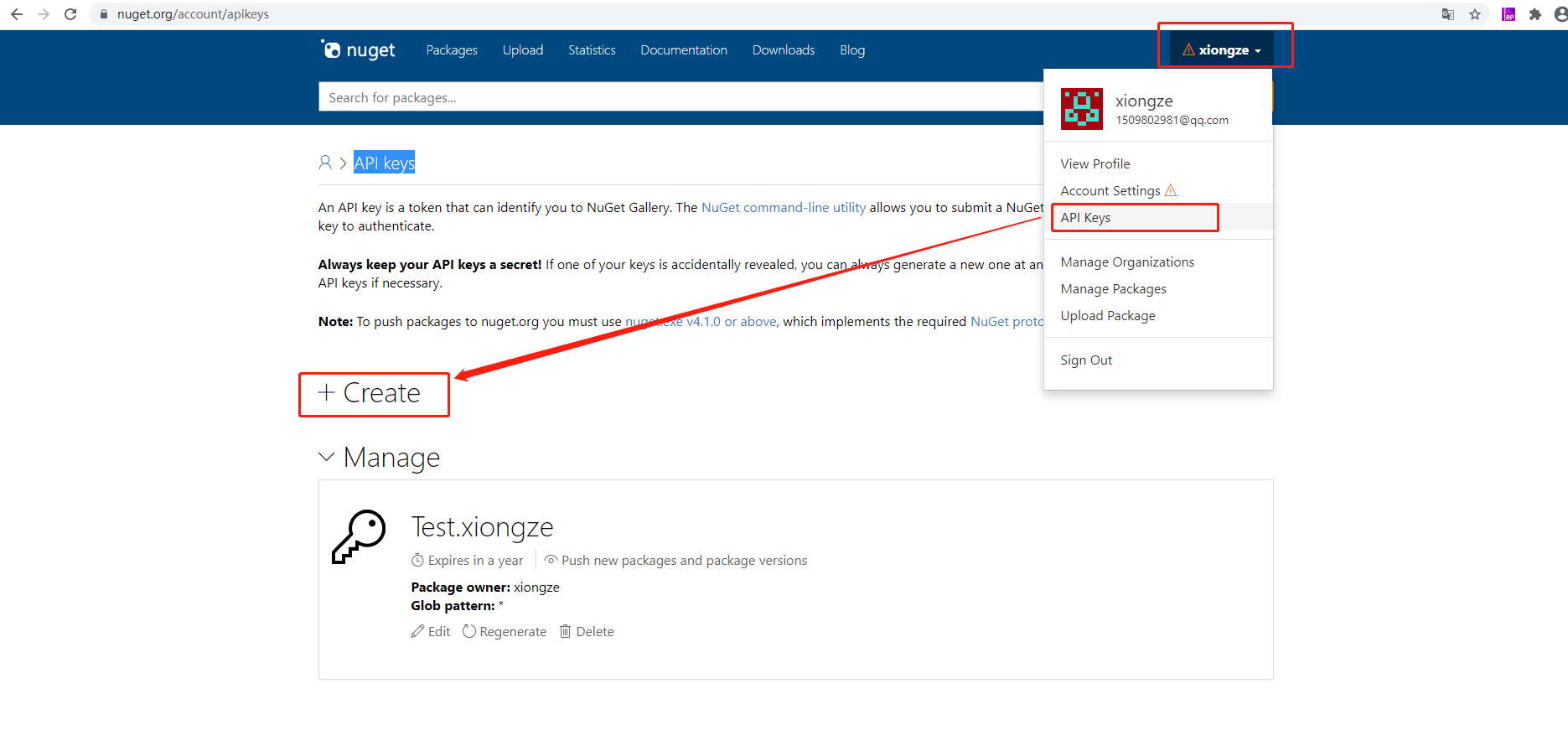Open NuGet command-line utility link

point(784,207)
